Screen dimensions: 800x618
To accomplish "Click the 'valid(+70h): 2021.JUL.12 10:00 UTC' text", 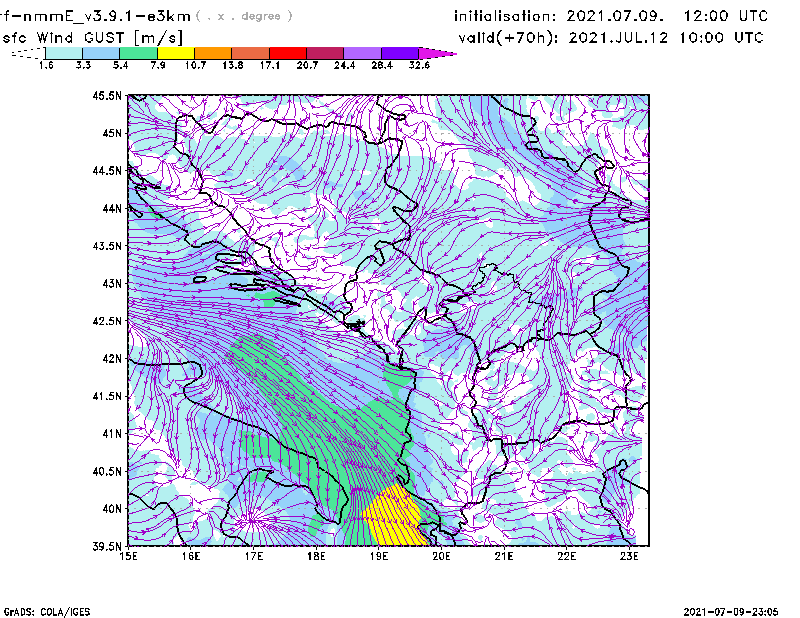I will [x=611, y=38].
